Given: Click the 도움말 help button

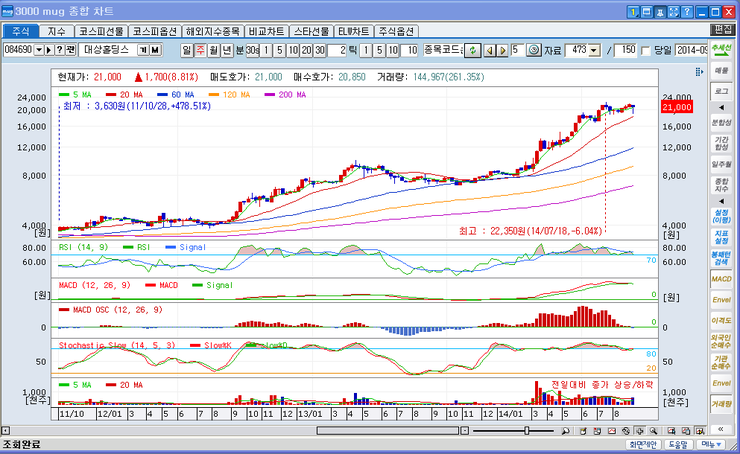Looking at the screenshot, I should [x=678, y=445].
